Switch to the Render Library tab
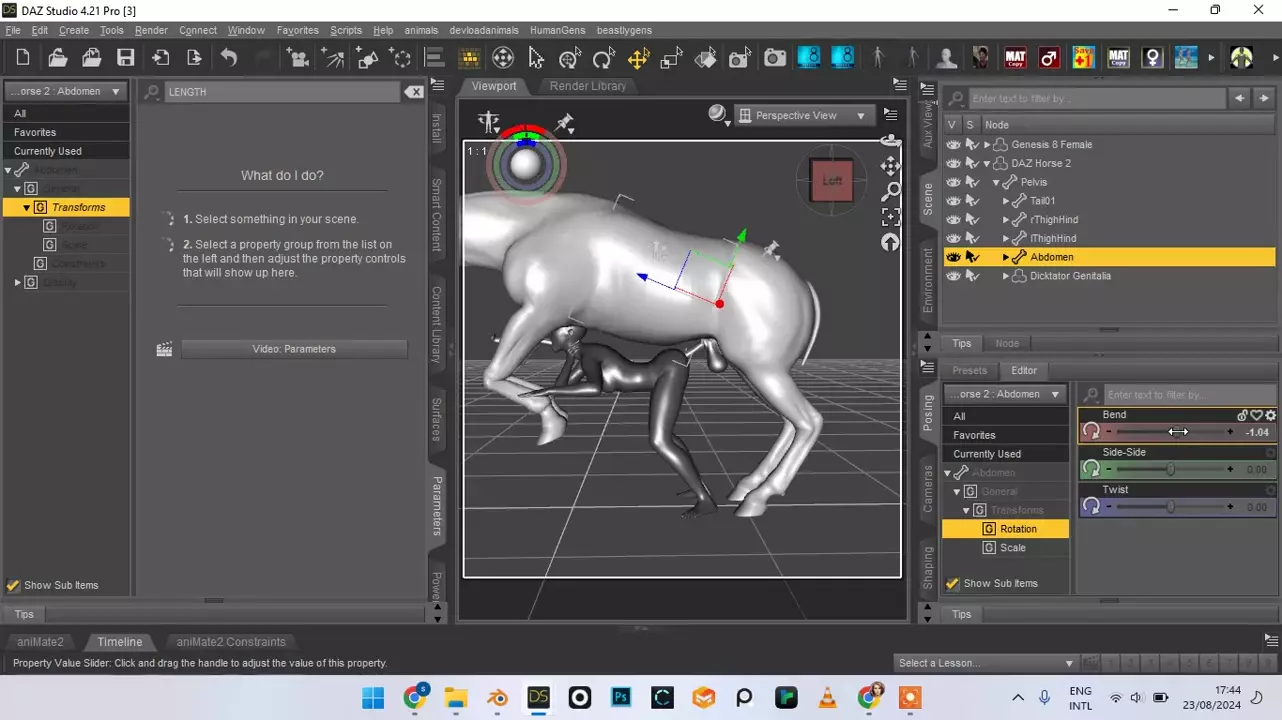This screenshot has width=1282, height=720. tap(588, 86)
